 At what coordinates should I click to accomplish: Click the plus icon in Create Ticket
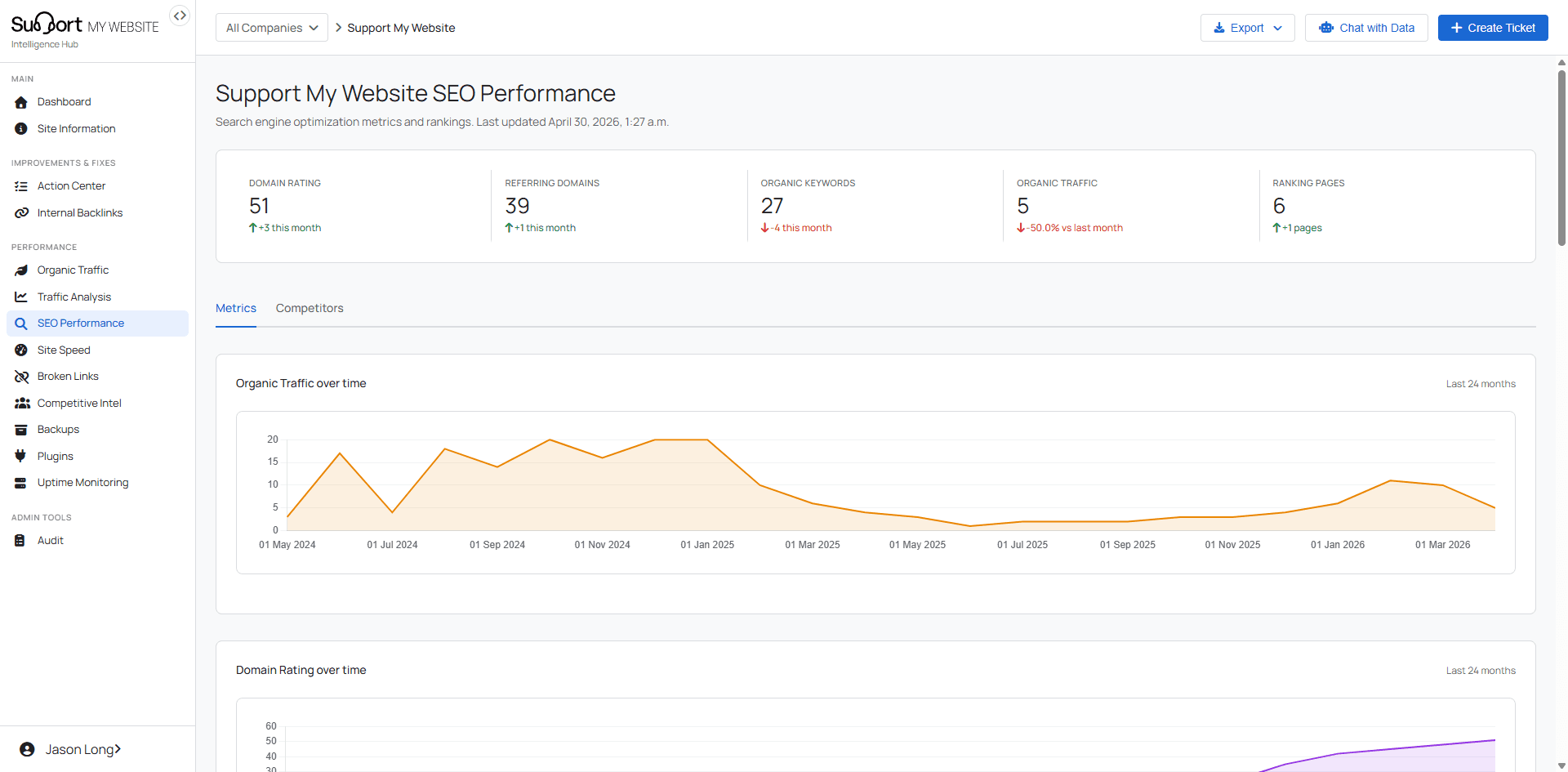pos(1456,28)
